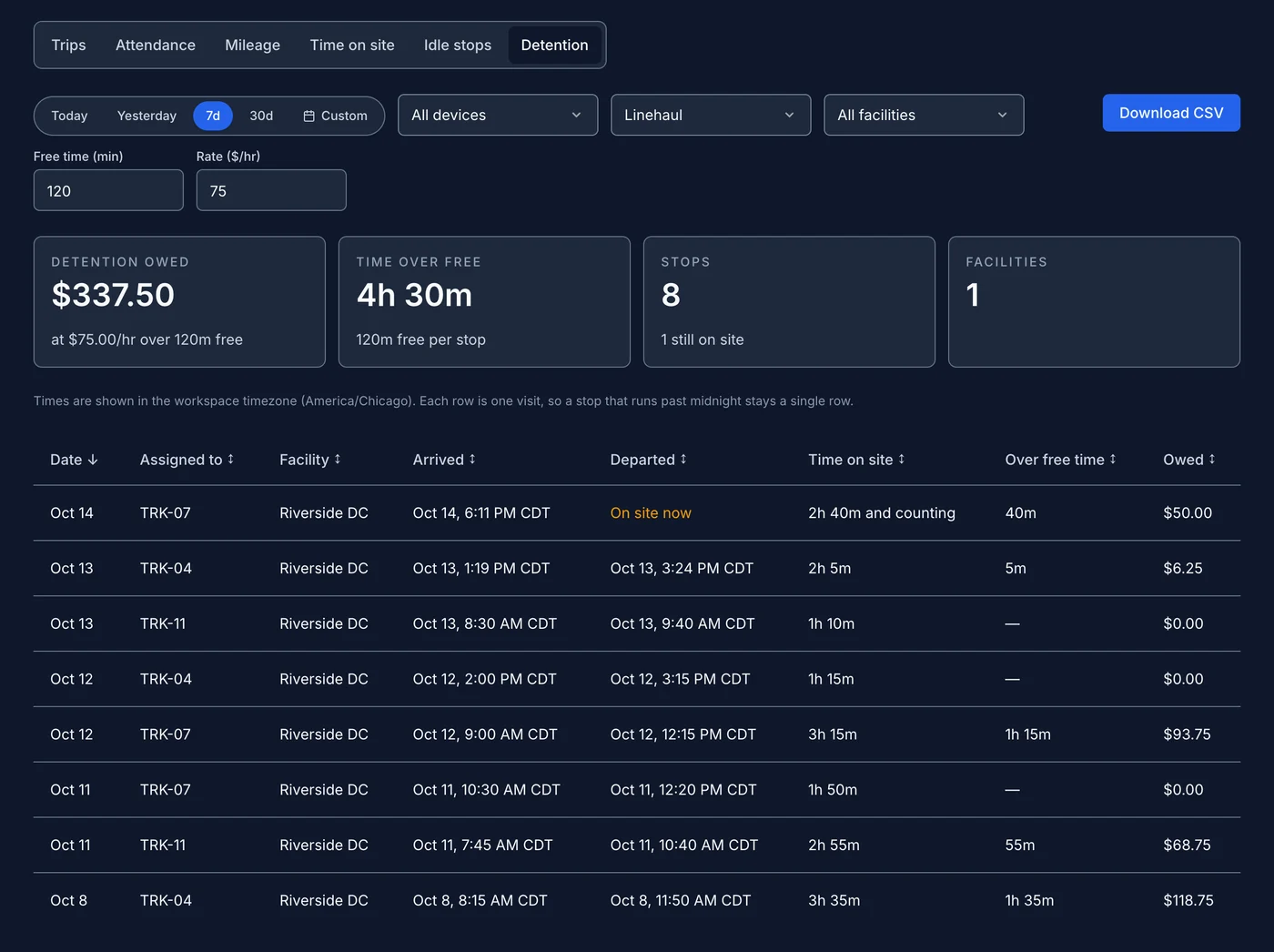
Task: Click the Download CSV button
Action: [x=1171, y=113]
